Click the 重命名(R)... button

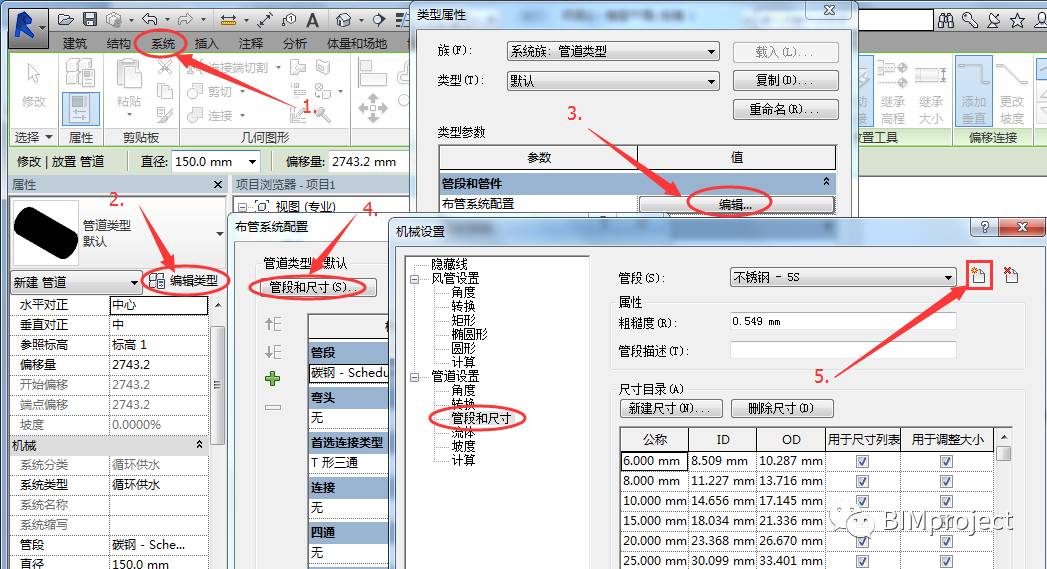click(785, 110)
